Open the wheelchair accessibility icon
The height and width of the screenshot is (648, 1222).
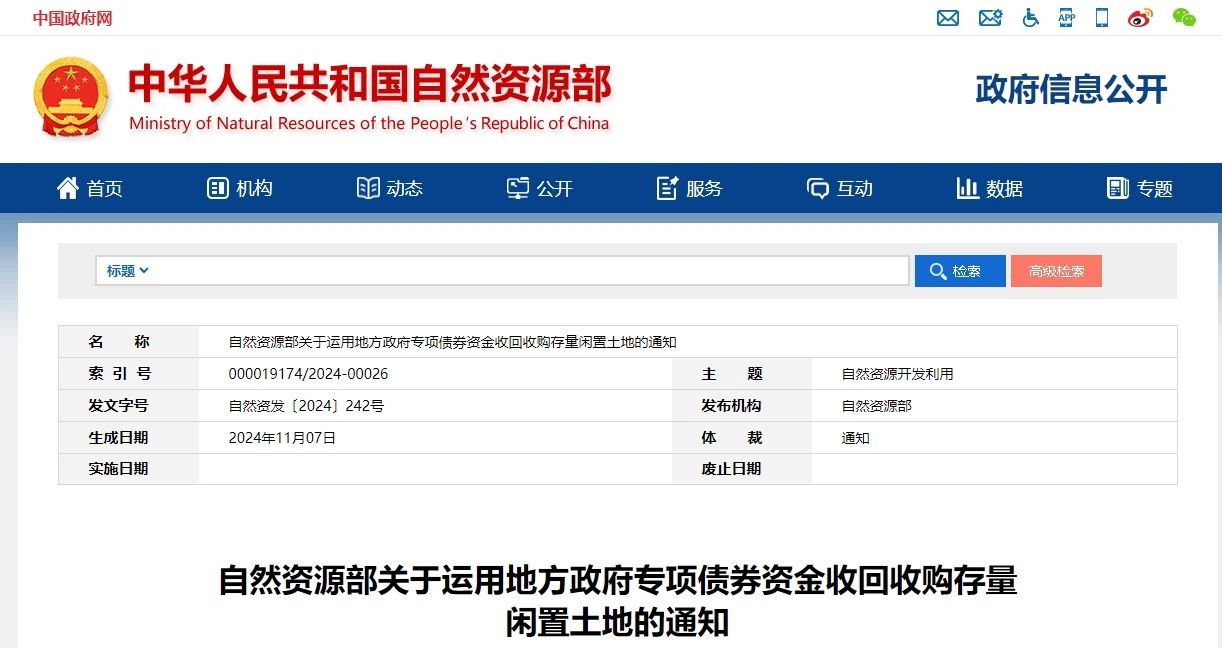tap(1030, 18)
